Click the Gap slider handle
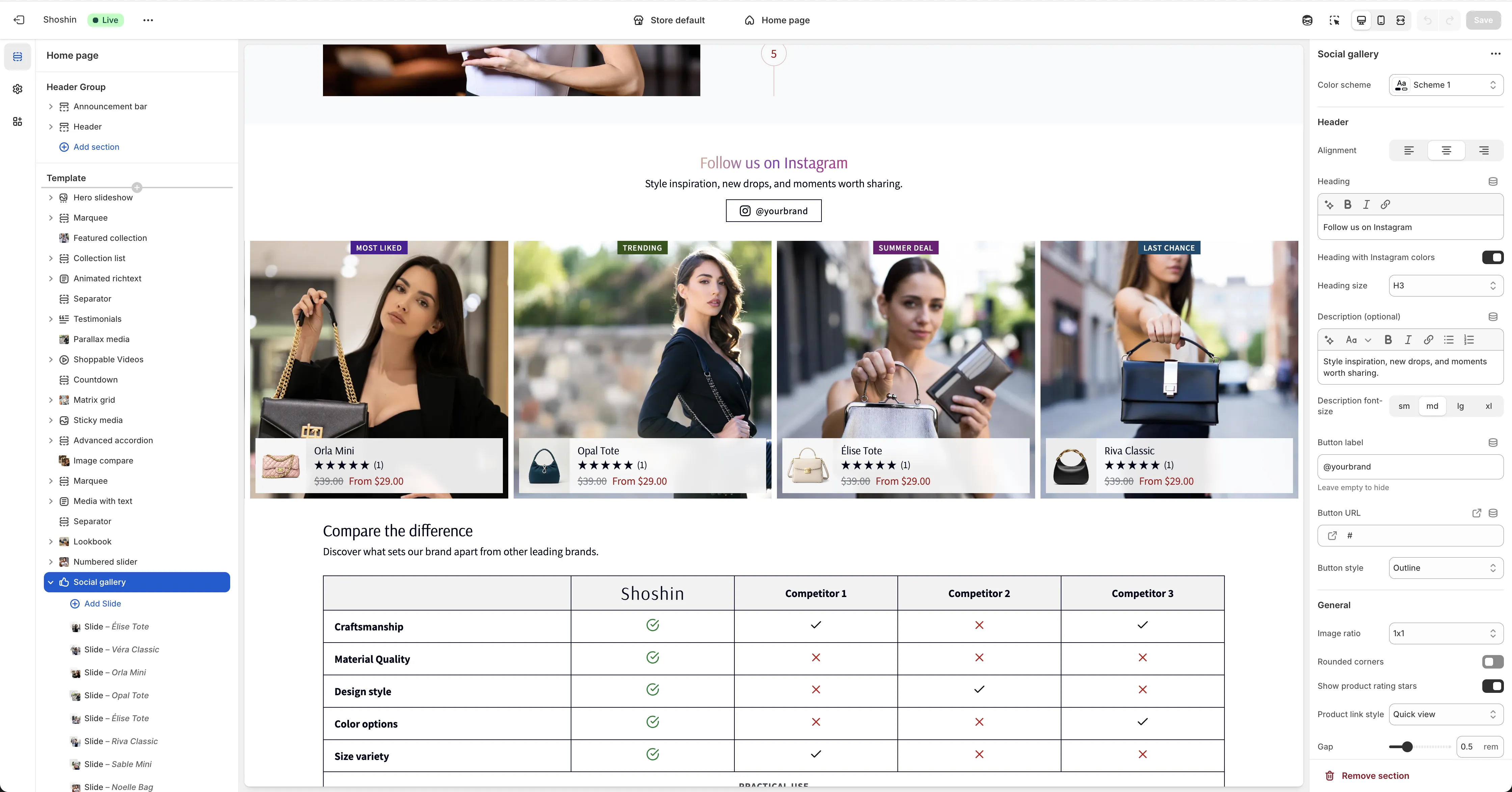The height and width of the screenshot is (792, 1512). 1407,747
